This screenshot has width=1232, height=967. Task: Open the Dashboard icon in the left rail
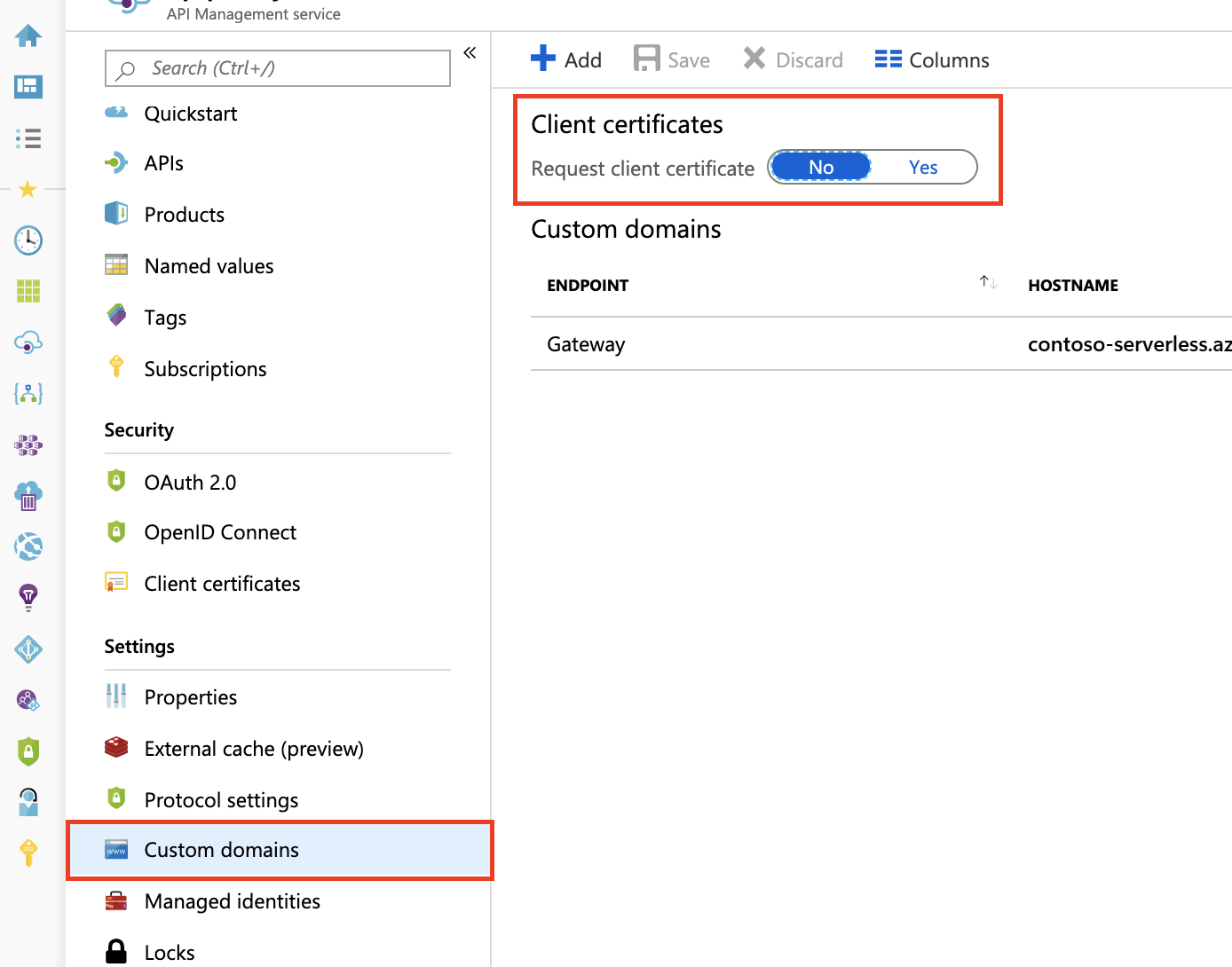28,87
